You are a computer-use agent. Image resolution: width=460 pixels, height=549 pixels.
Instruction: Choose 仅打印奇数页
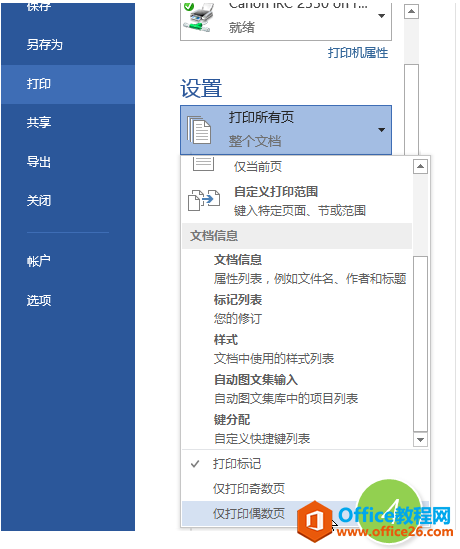pyautogui.click(x=305, y=488)
